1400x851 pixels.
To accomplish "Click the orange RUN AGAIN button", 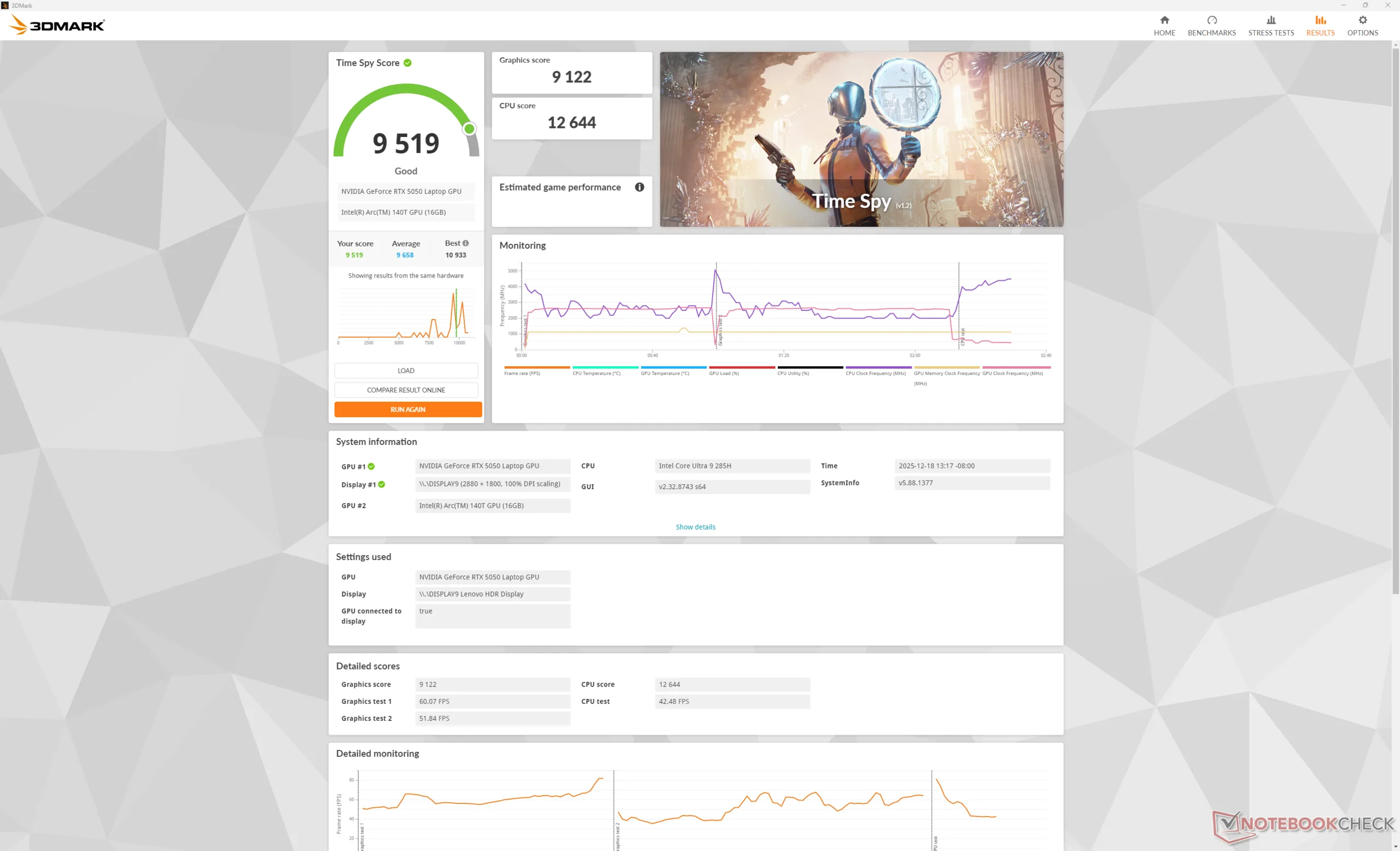I will click(407, 409).
